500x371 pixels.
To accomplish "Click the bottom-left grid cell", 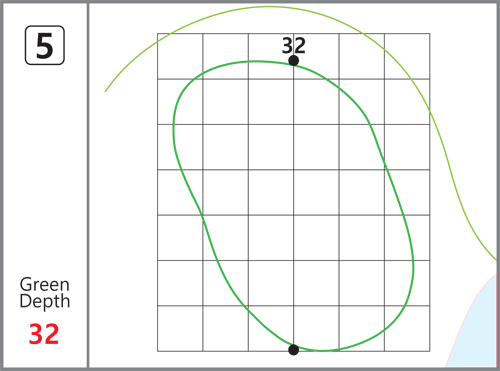I will click(x=180, y=328).
